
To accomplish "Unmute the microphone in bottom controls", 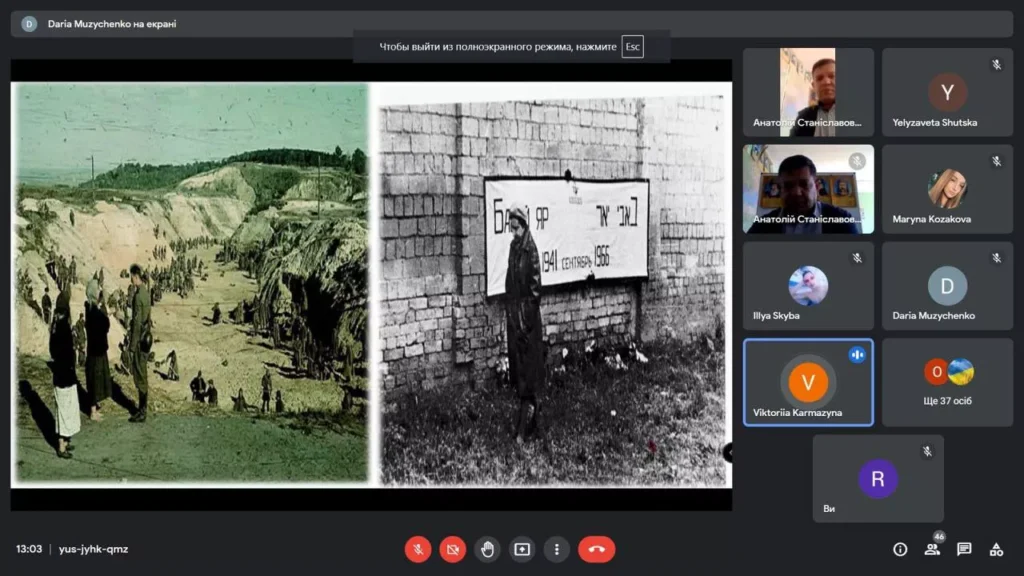I will click(418, 549).
